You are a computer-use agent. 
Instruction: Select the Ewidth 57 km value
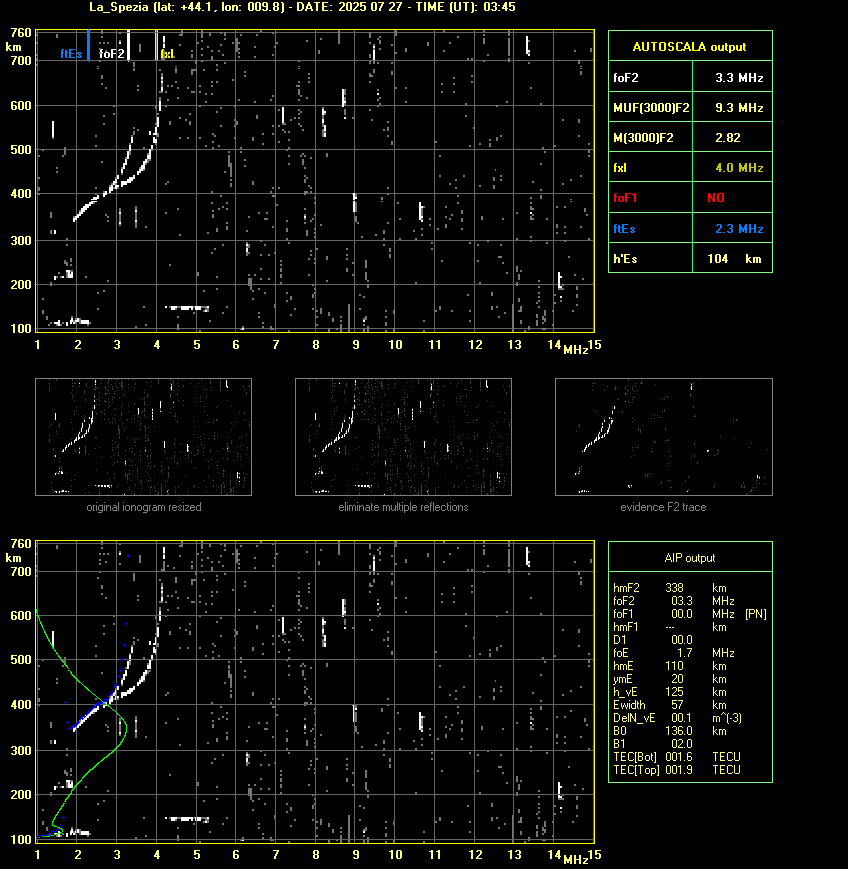677,705
